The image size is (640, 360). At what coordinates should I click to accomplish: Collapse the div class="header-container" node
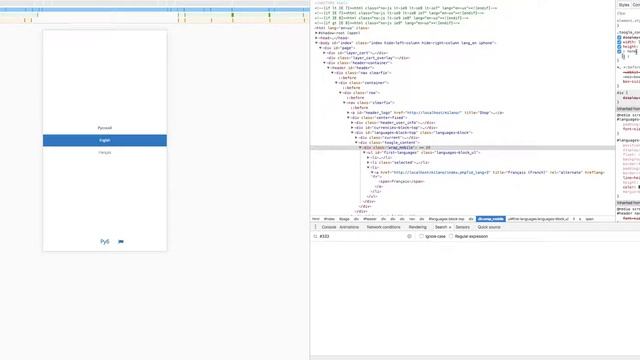[324, 63]
